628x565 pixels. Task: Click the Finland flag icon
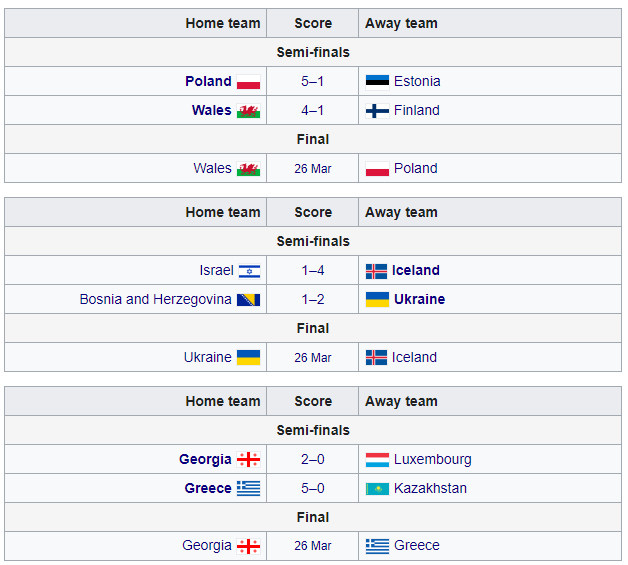[x=377, y=111]
